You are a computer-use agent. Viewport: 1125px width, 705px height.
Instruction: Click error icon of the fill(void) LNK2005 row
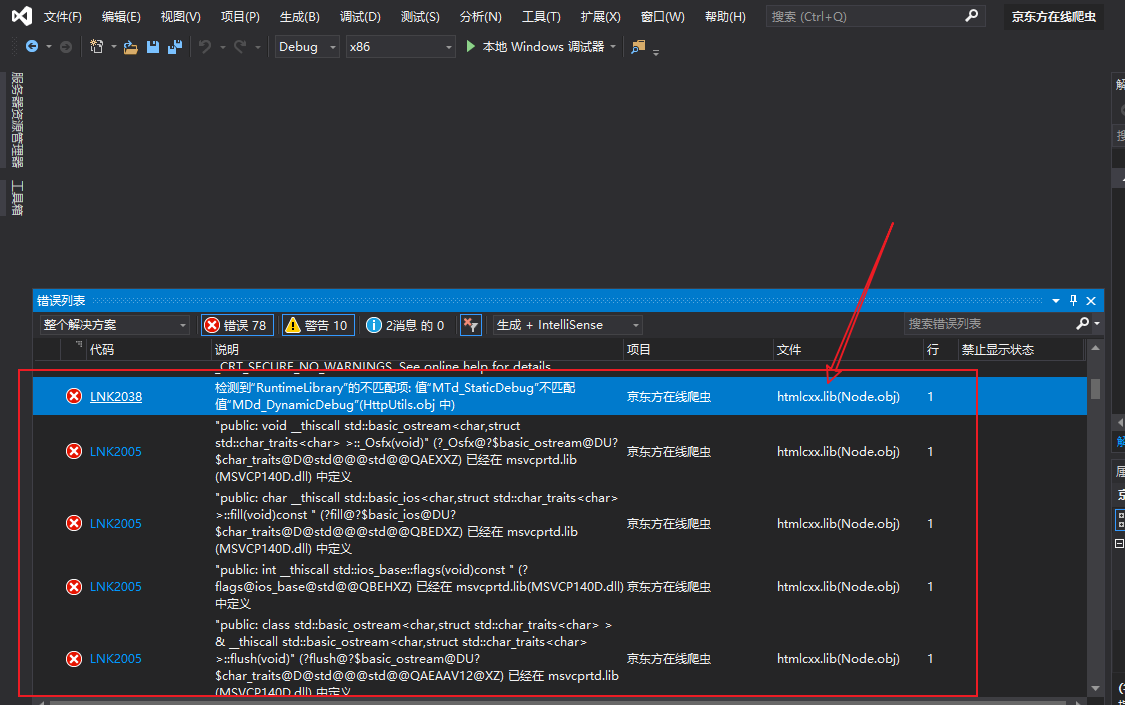74,523
